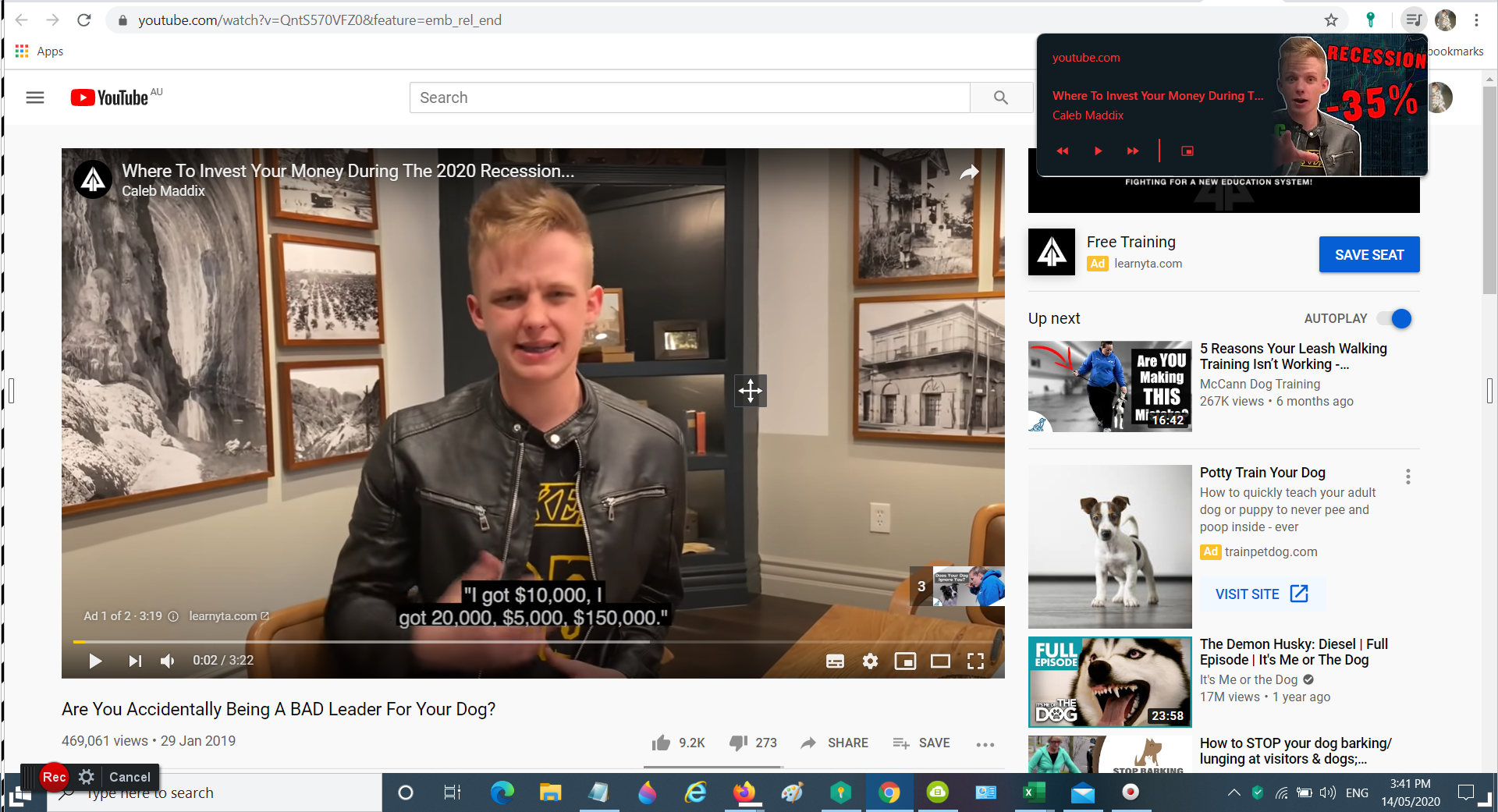Screen dimensions: 1498x812
Task: Click the VISIT SITE ad button
Action: point(1262,594)
